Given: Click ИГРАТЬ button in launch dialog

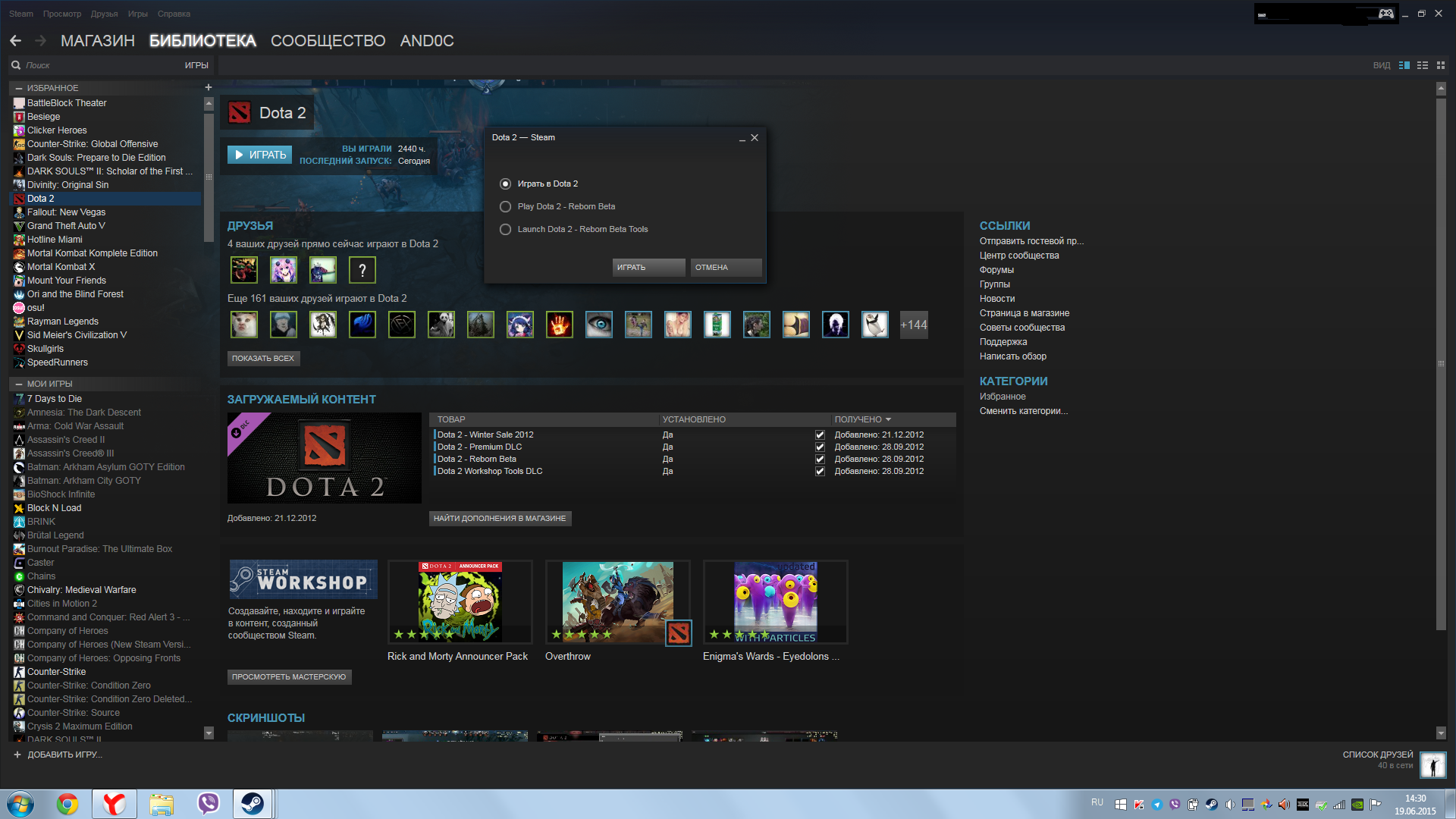Looking at the screenshot, I should 648,268.
